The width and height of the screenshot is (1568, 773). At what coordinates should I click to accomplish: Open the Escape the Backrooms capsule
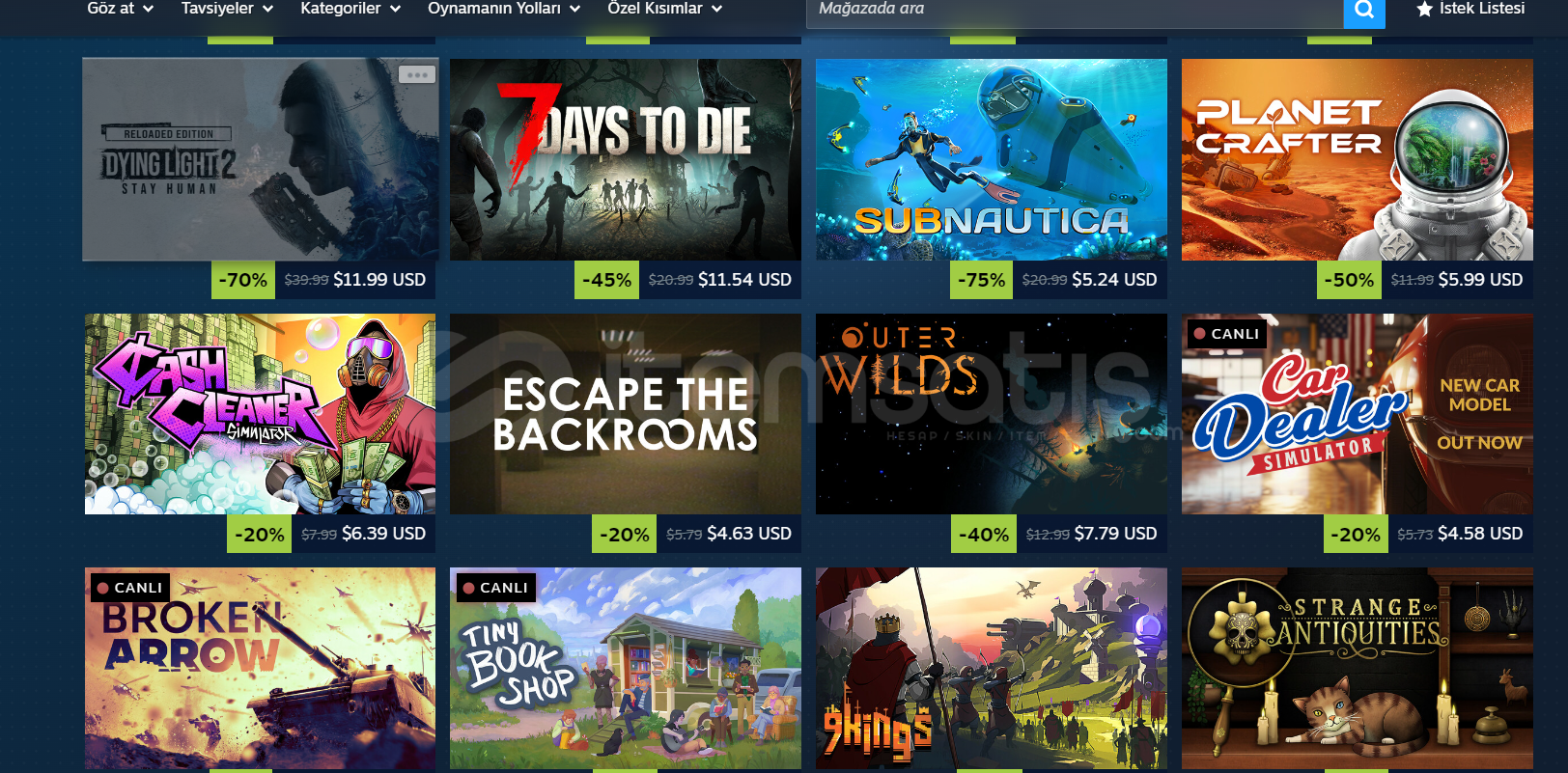tap(626, 414)
